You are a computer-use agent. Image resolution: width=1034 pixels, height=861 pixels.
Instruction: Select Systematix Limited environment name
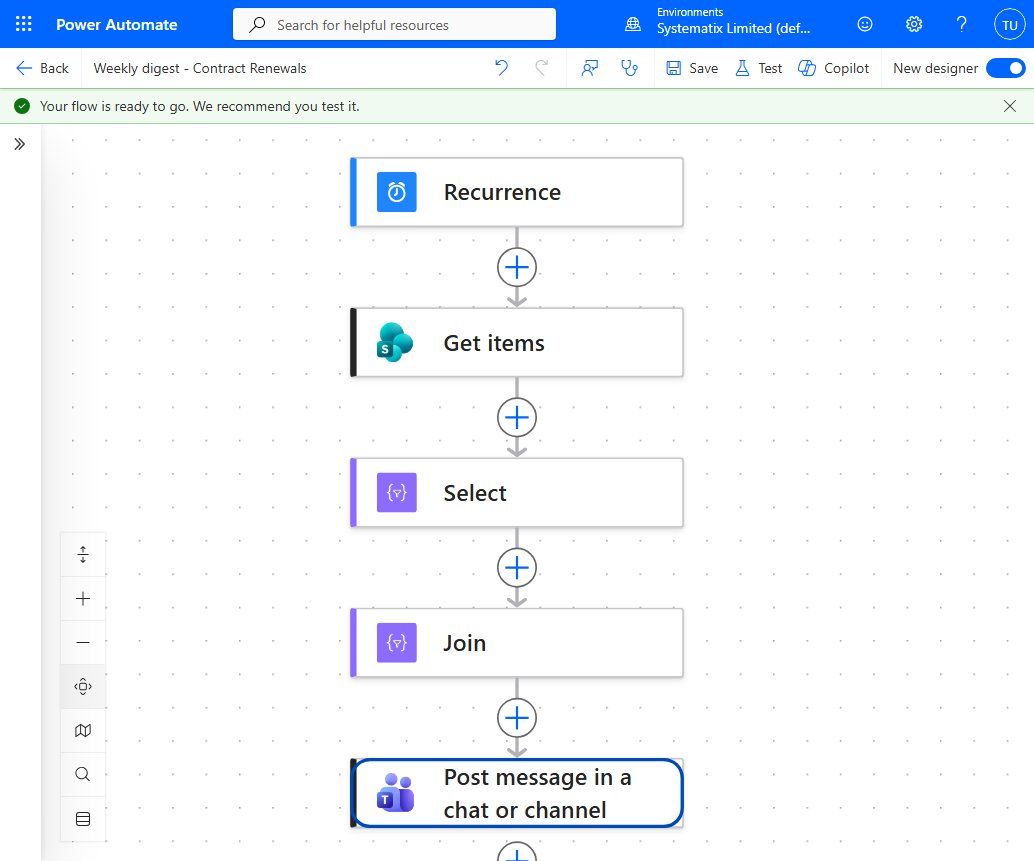pos(733,28)
